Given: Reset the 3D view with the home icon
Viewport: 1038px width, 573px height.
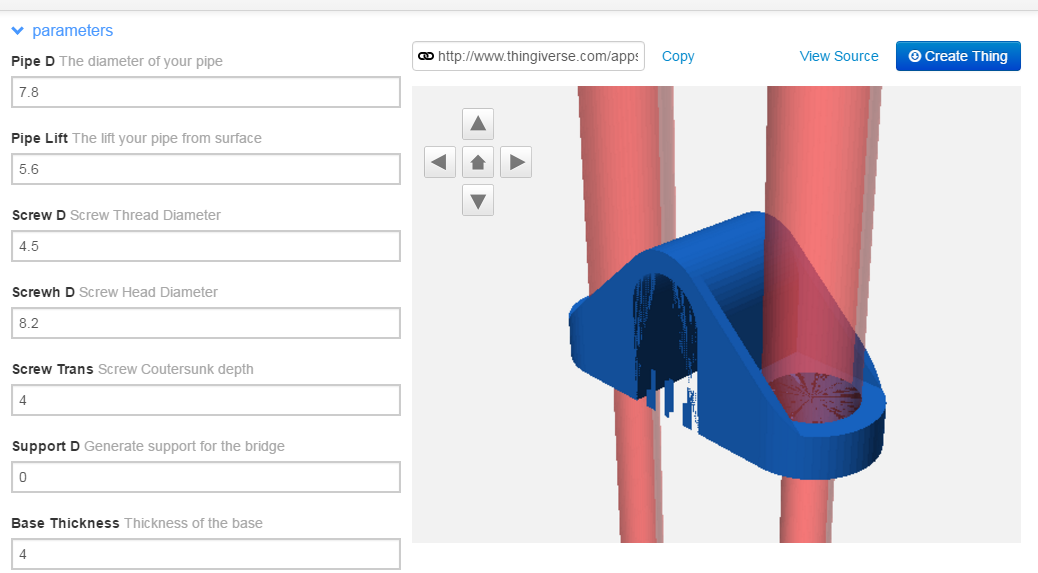Looking at the screenshot, I should (x=477, y=162).
